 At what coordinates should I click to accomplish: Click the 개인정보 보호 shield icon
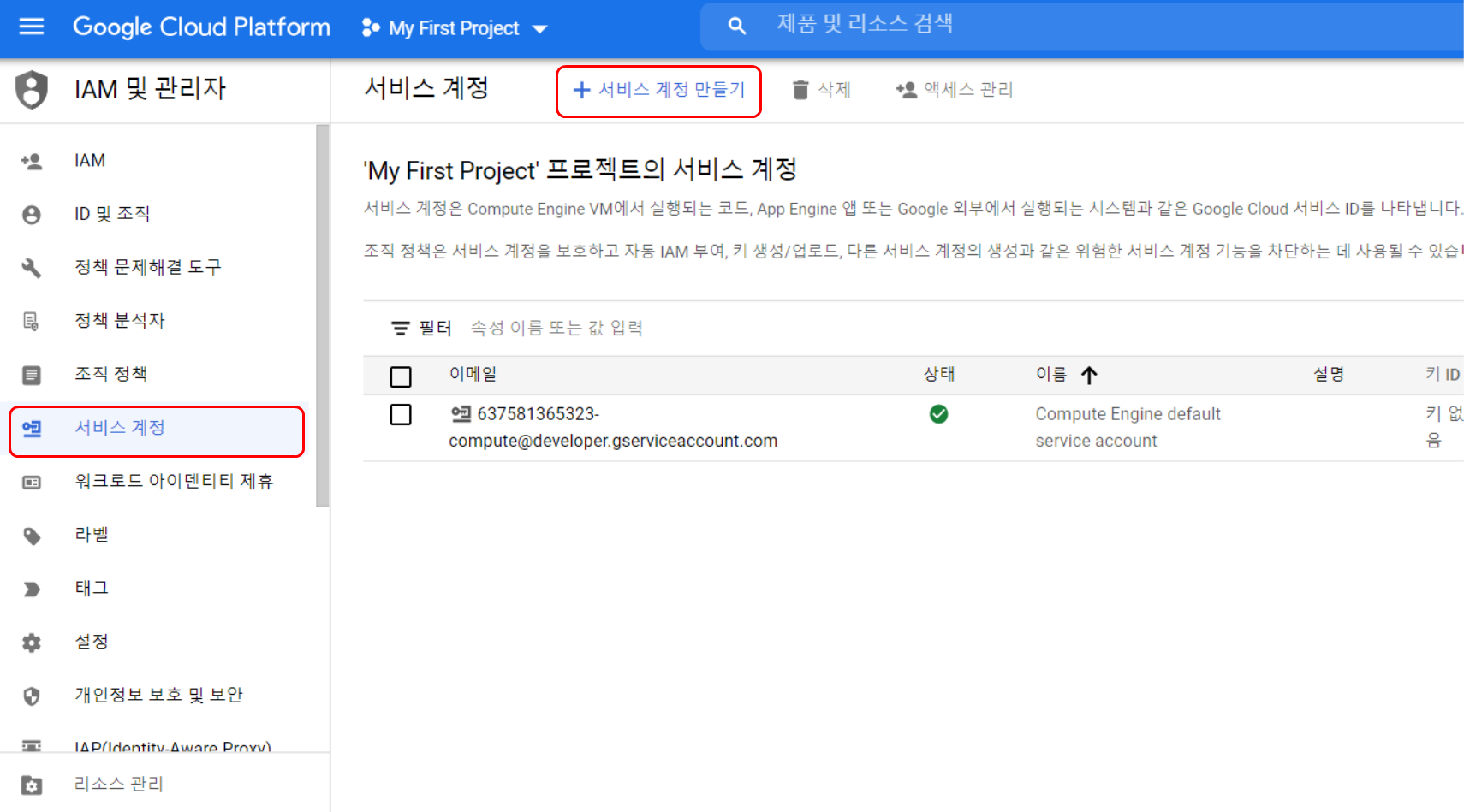coord(32,696)
